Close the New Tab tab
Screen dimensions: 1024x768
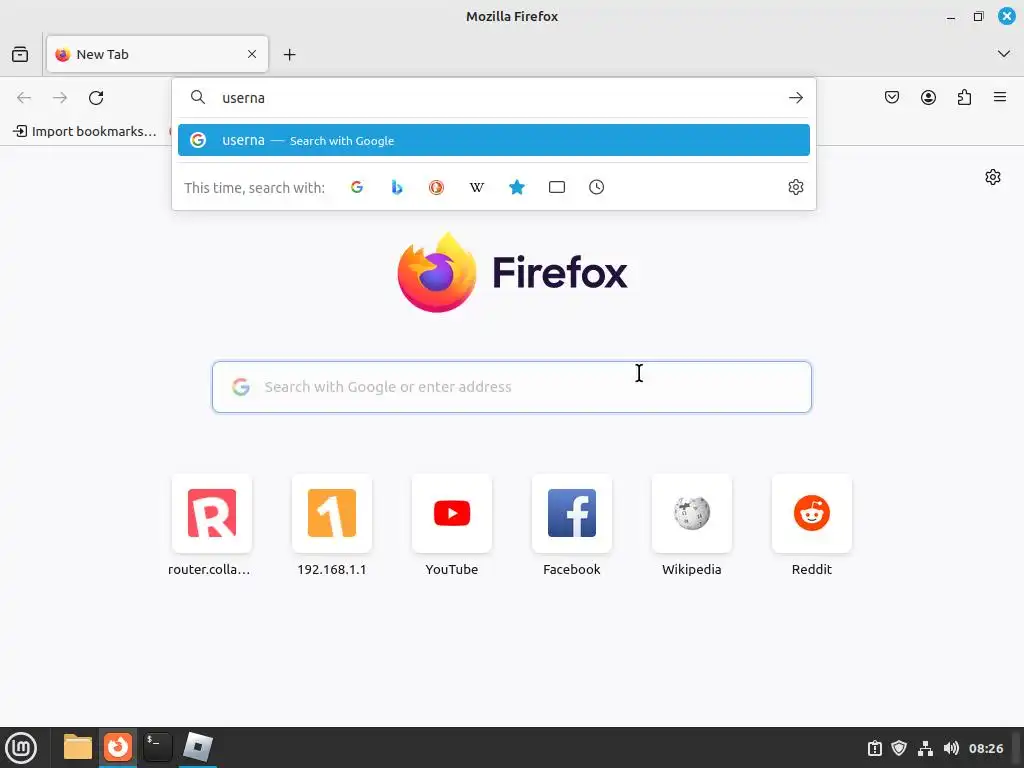coord(252,54)
